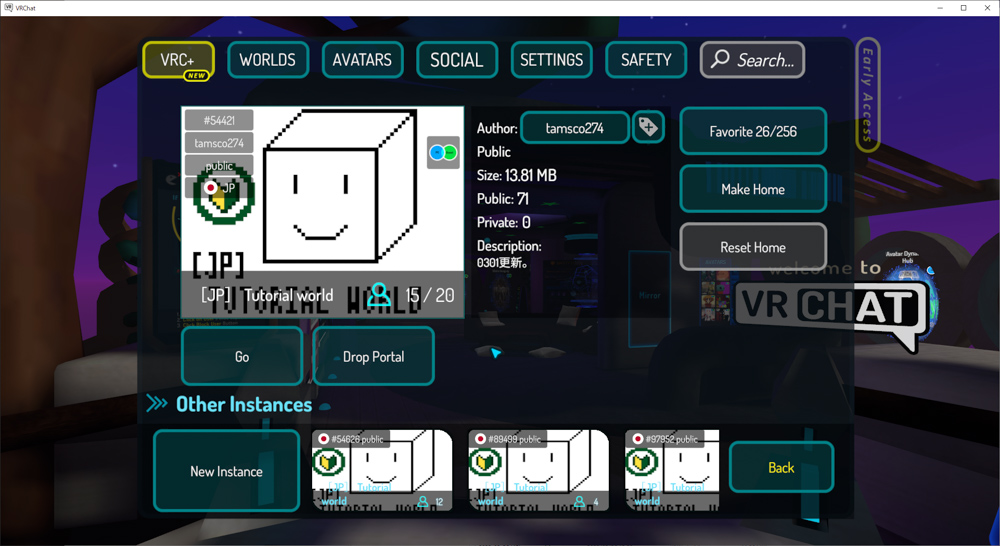The image size is (1000, 546).
Task: Select the SAFETY tab
Action: [646, 60]
